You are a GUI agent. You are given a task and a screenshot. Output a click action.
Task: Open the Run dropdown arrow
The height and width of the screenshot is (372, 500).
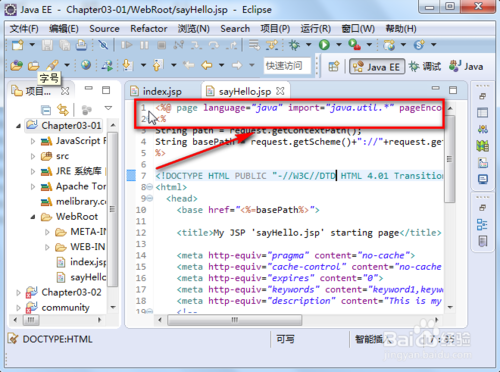click(339, 44)
